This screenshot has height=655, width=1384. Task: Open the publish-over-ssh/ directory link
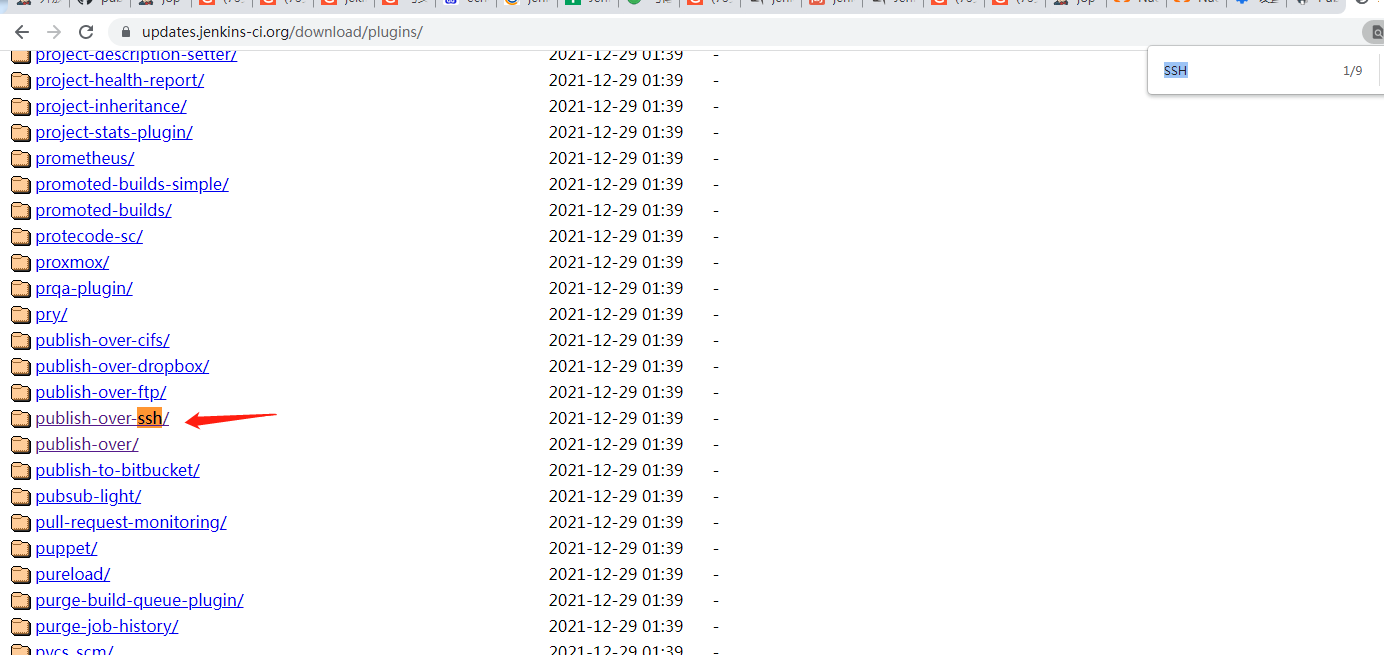click(102, 418)
